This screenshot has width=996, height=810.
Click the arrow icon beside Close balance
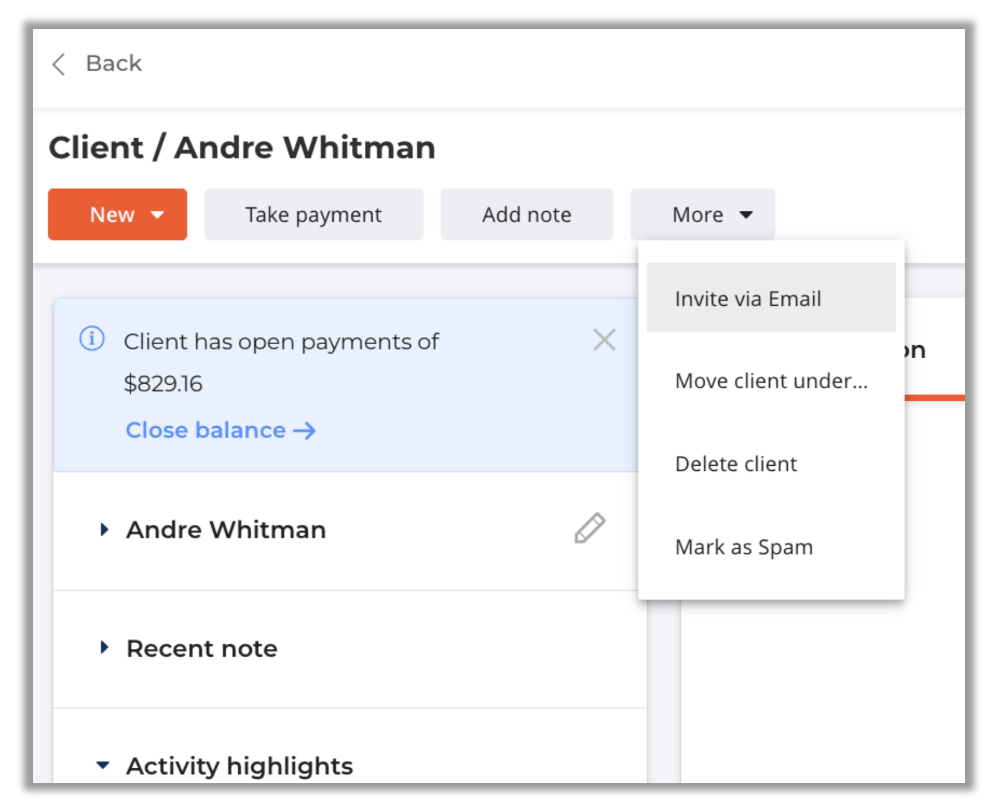pos(305,431)
